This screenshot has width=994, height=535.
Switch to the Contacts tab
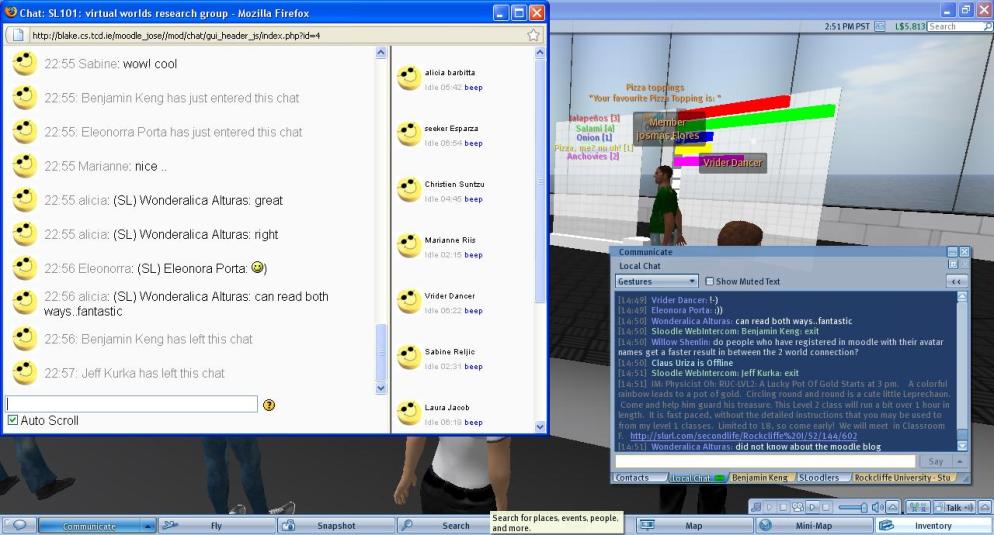tap(632, 478)
